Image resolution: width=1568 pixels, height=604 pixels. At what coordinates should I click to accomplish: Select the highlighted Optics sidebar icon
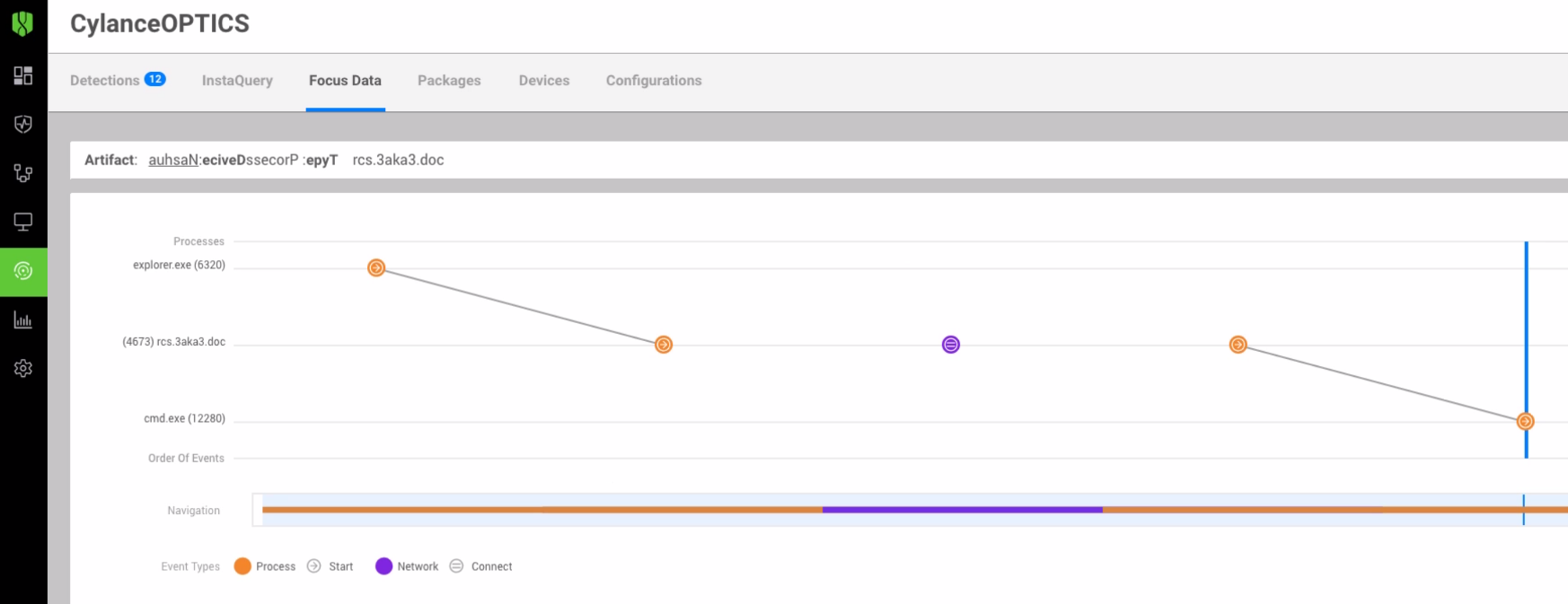(x=23, y=271)
